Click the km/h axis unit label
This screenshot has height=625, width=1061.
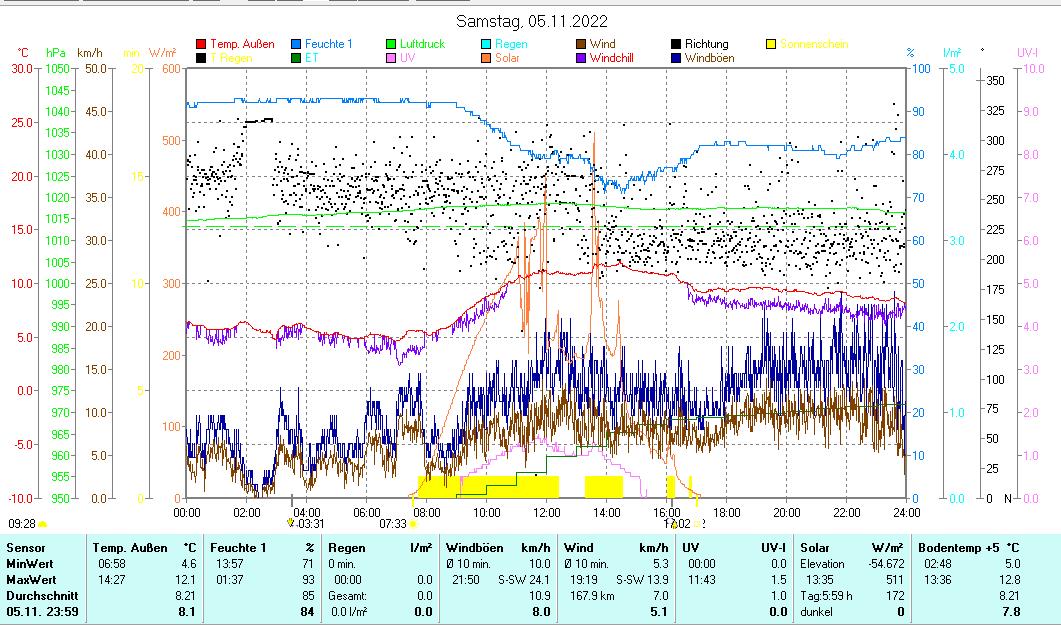90,53
